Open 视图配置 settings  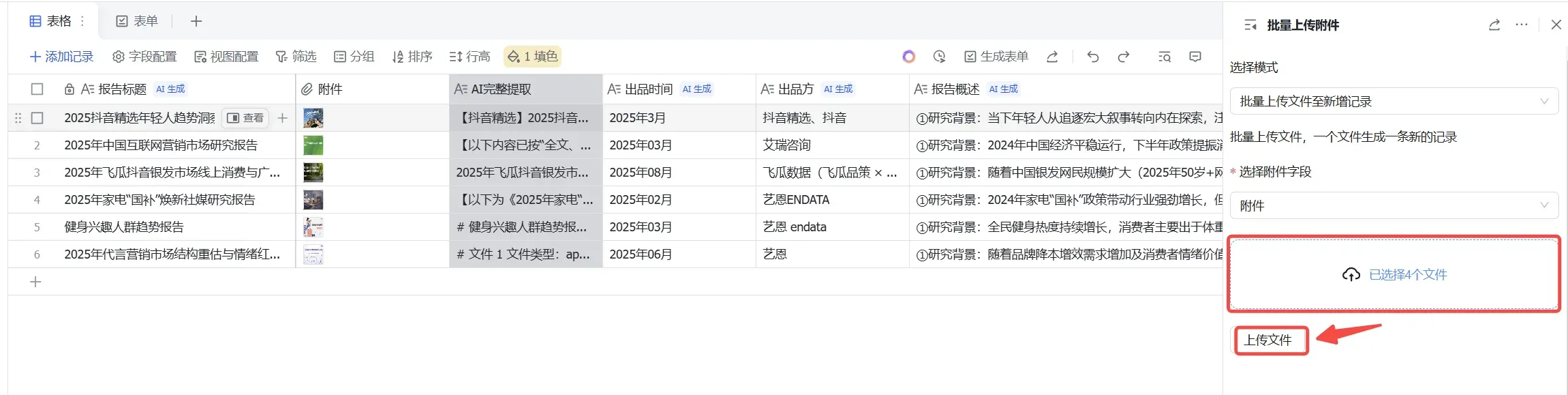226,57
